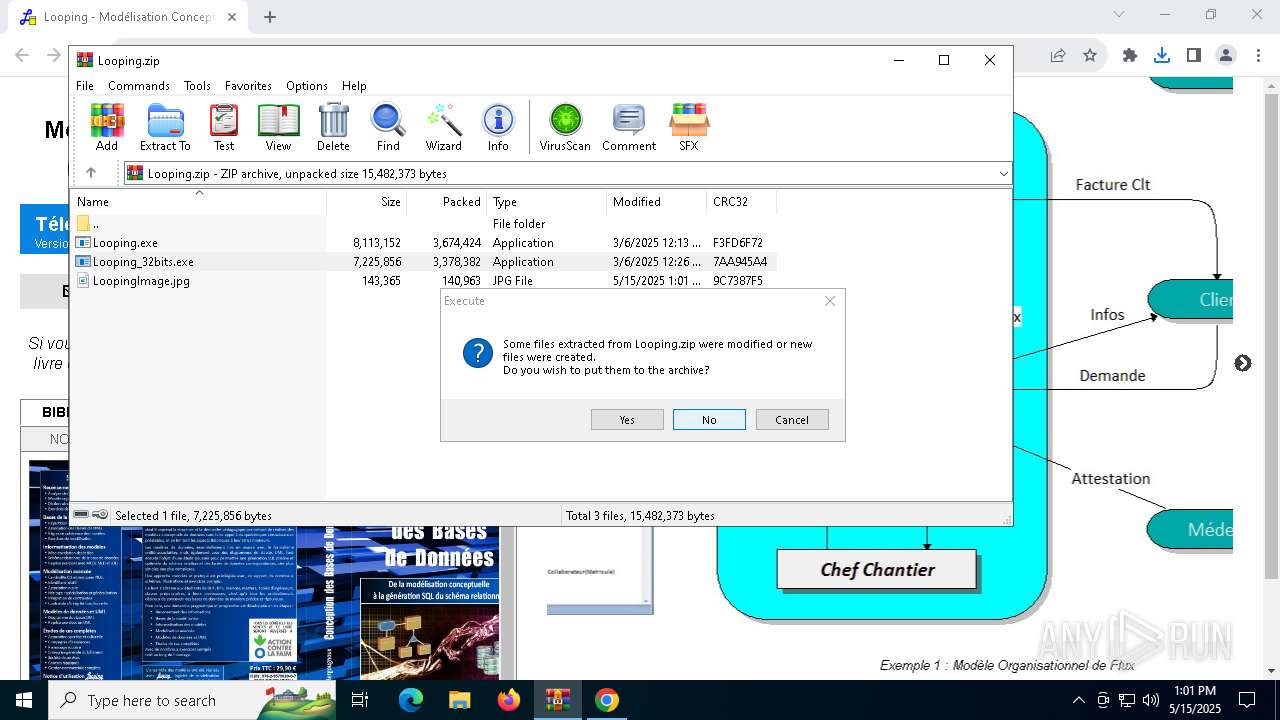The width and height of the screenshot is (1280, 720).
Task: Click No in the Execute dialog
Action: (x=709, y=420)
